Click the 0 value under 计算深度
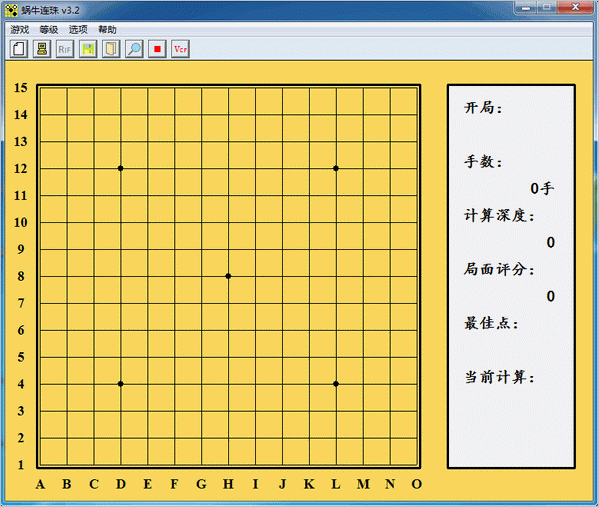The width and height of the screenshot is (599, 507). point(550,242)
